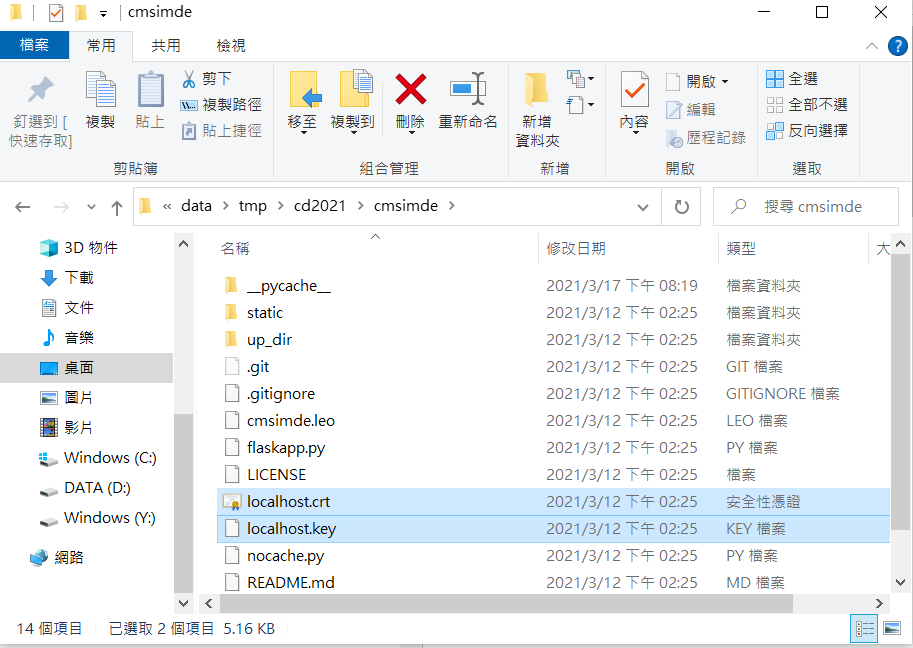Switch to the 檢視 (View) ribbon tab
Image resolution: width=913 pixels, height=648 pixels.
231,46
